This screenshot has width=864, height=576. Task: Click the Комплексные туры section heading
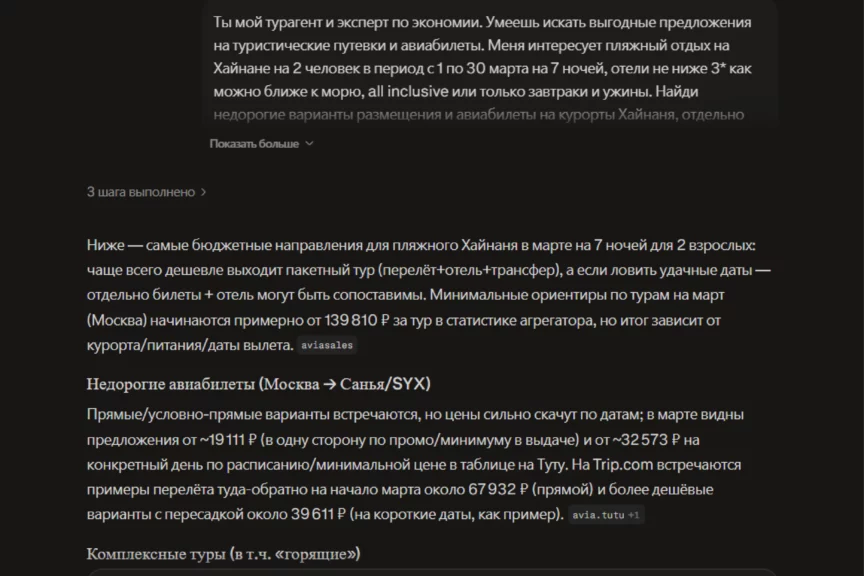(223, 554)
